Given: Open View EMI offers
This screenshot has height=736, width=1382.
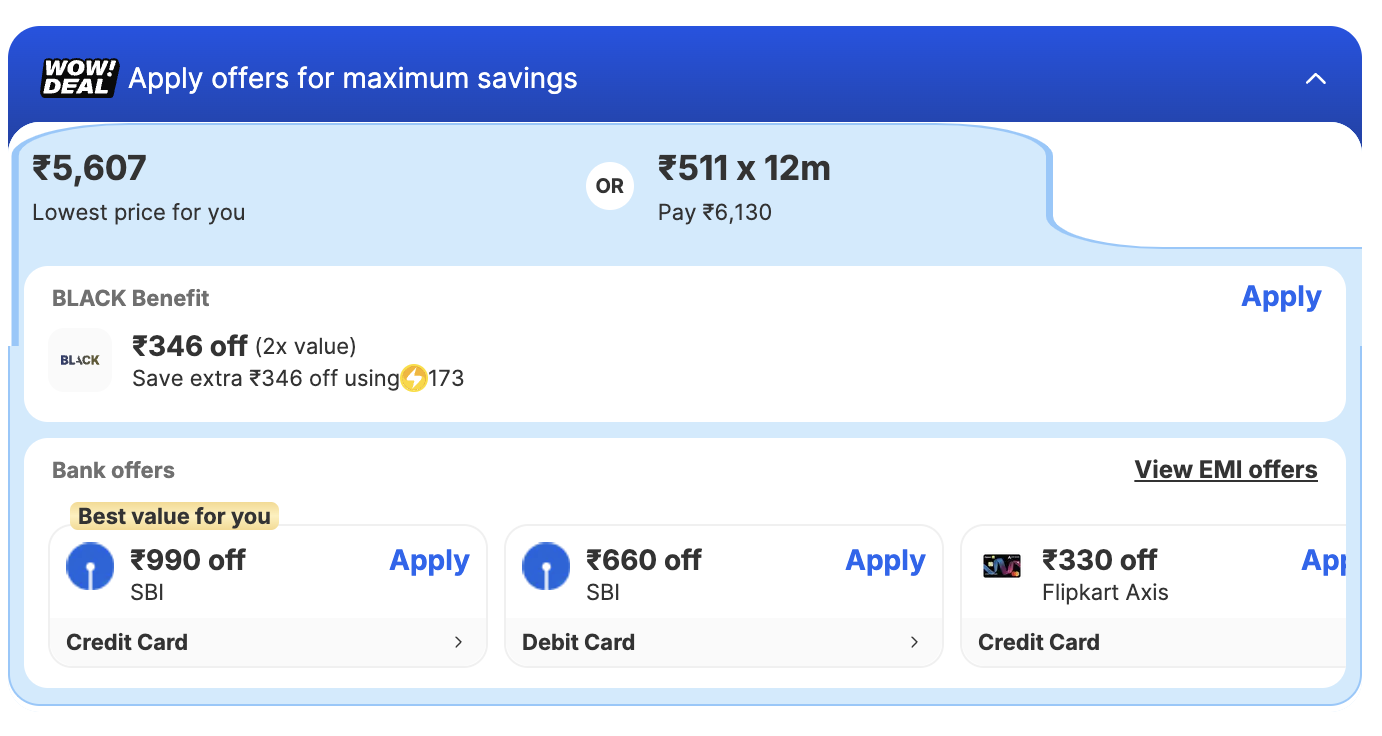Looking at the screenshot, I should point(1226,469).
